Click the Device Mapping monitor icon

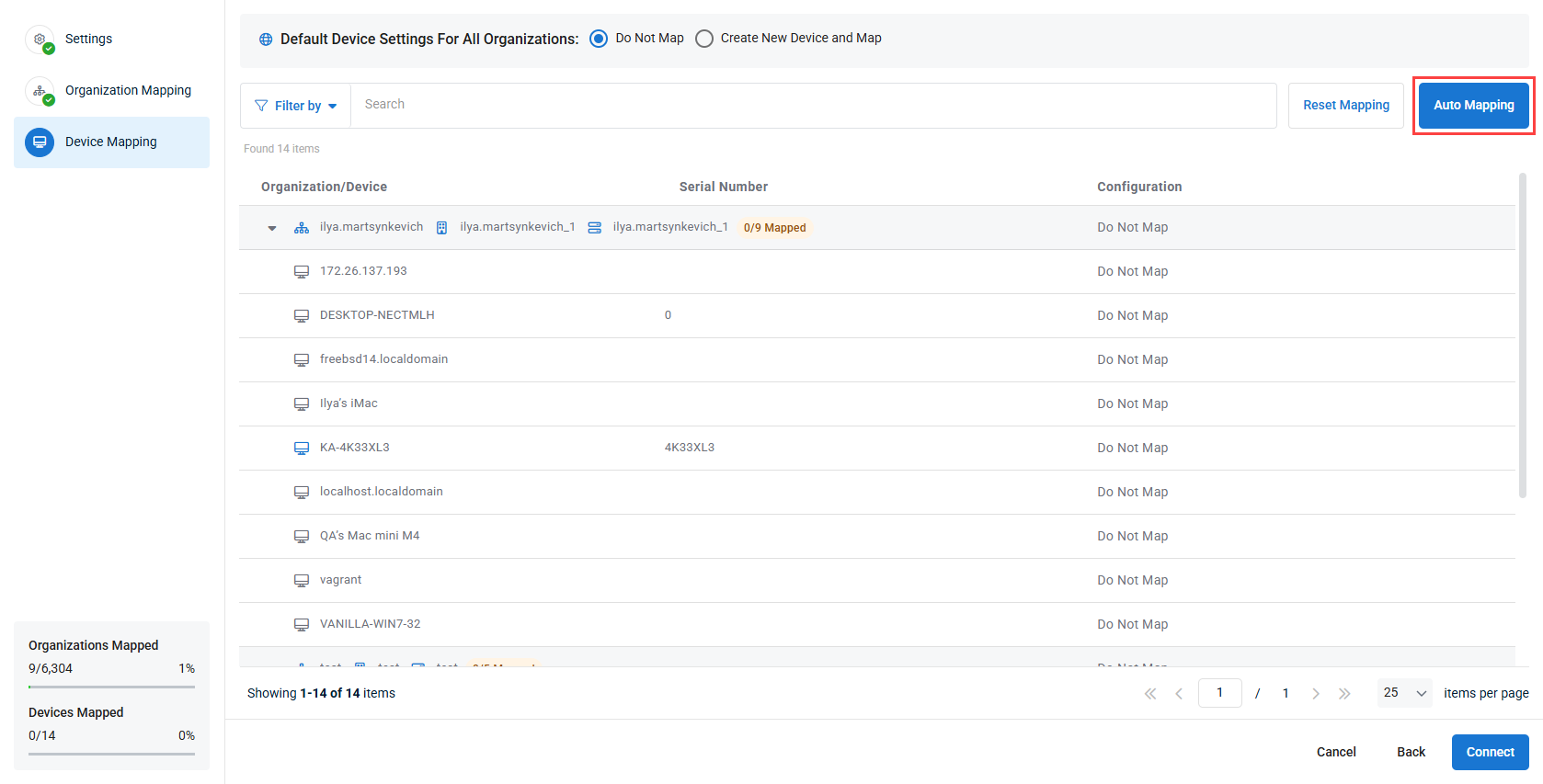pos(40,142)
